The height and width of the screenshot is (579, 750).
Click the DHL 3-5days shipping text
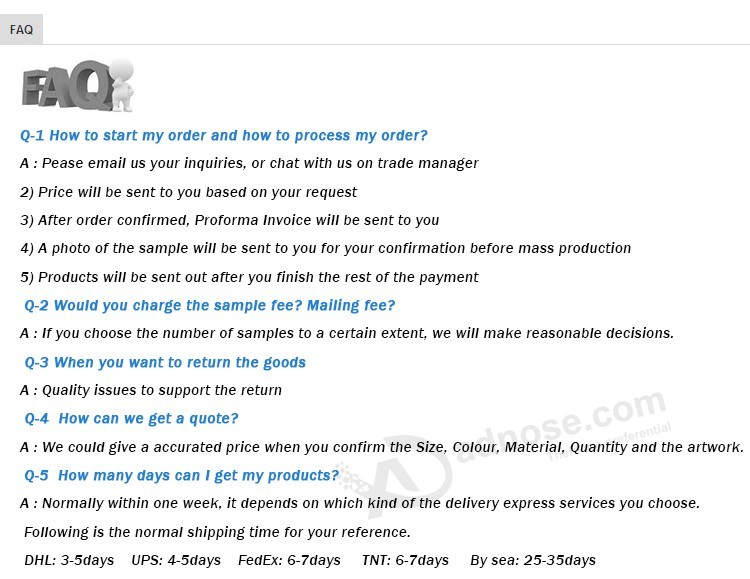[69, 560]
